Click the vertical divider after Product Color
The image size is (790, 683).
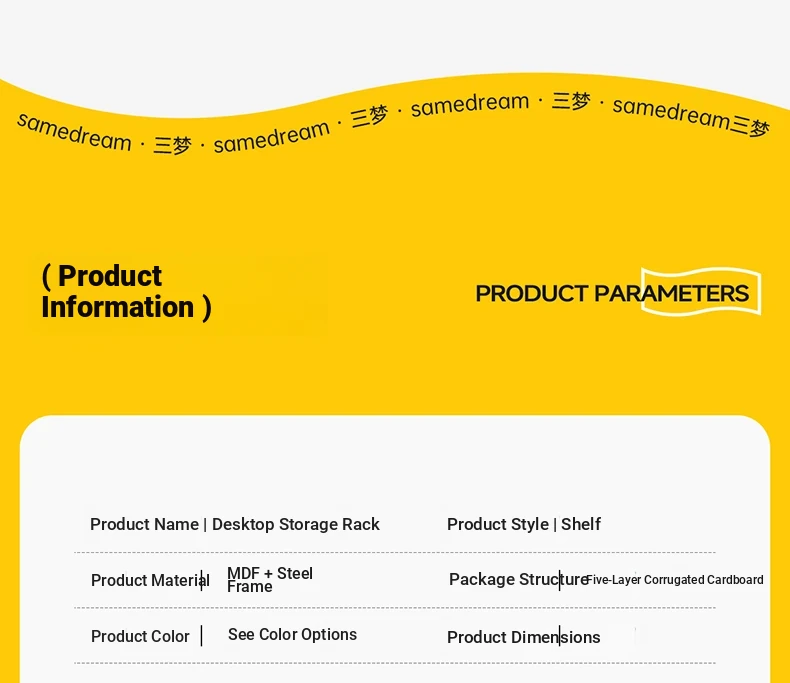[x=202, y=636]
